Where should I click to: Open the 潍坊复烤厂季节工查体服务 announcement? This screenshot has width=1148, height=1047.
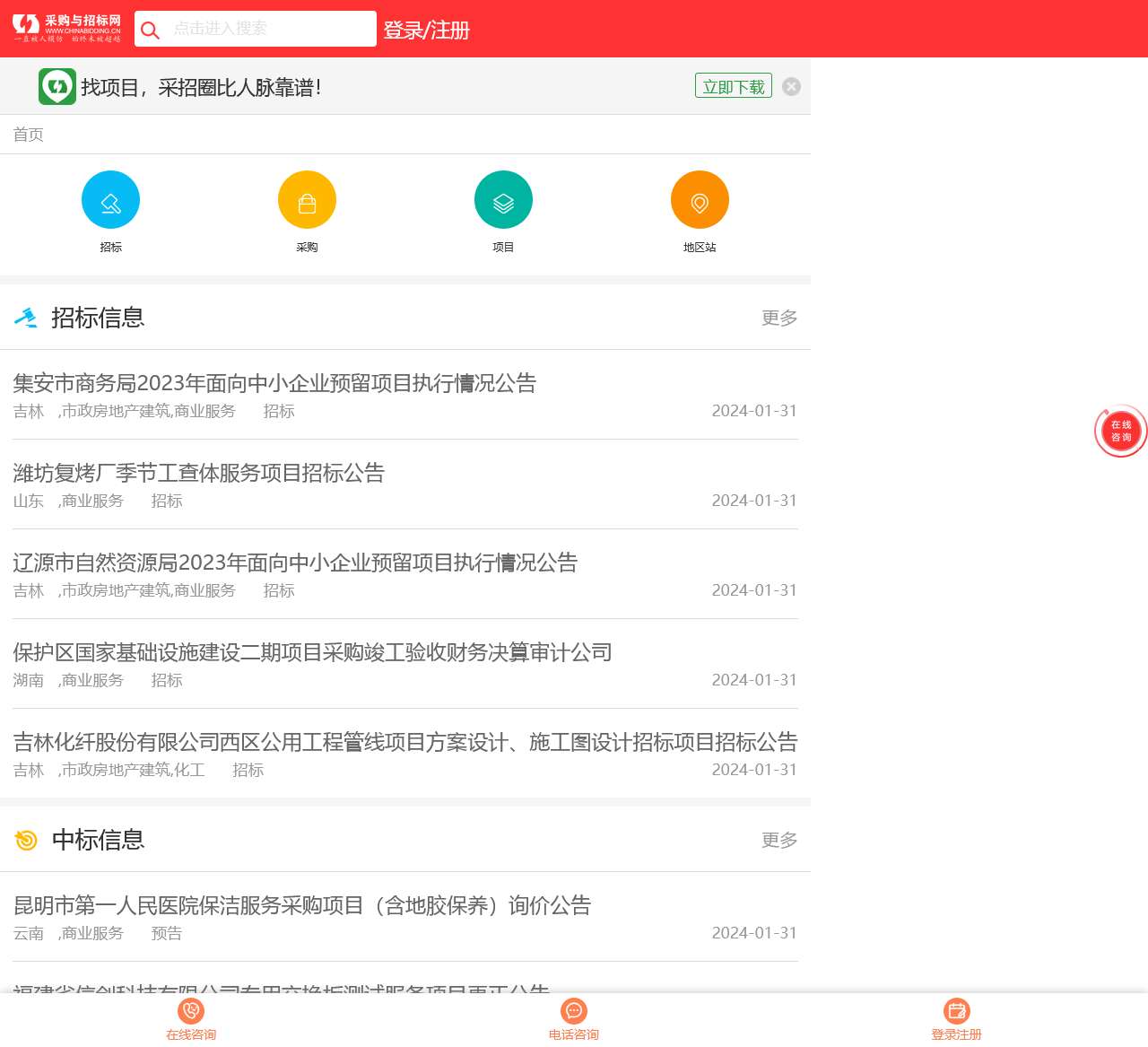(x=199, y=473)
